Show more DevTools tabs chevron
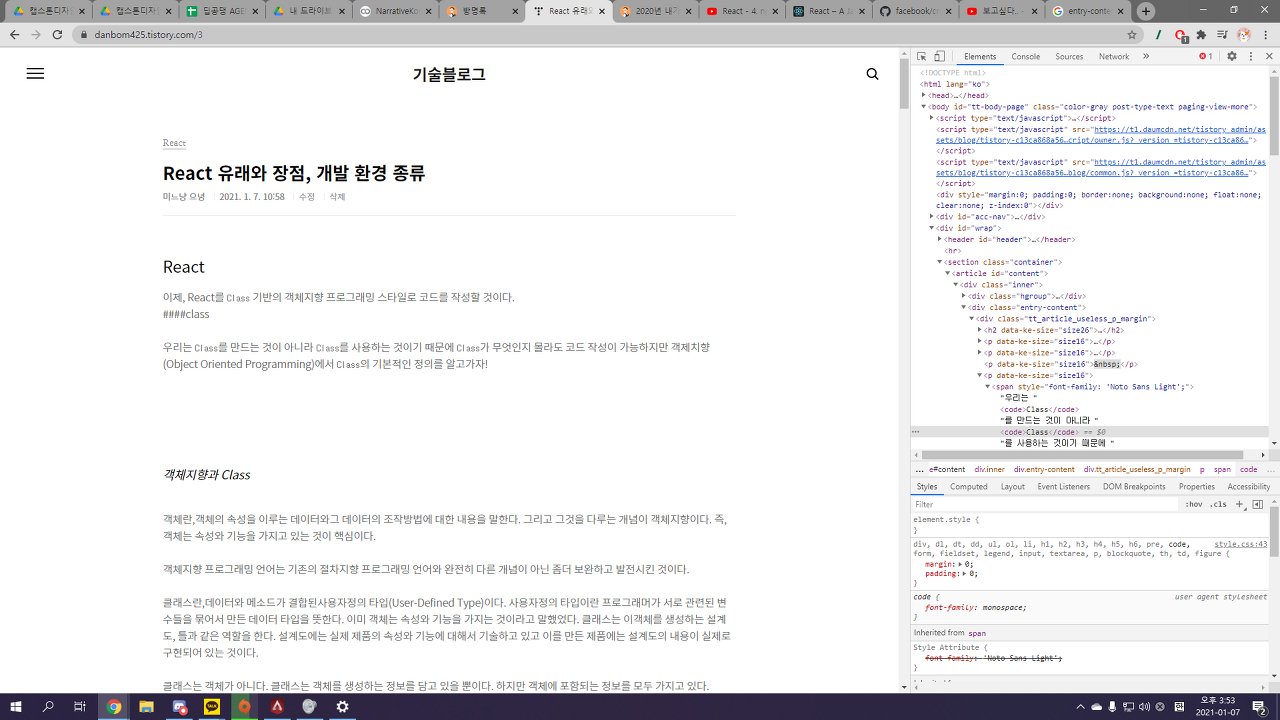Image resolution: width=1280 pixels, height=720 pixels. pyautogui.click(x=1146, y=57)
